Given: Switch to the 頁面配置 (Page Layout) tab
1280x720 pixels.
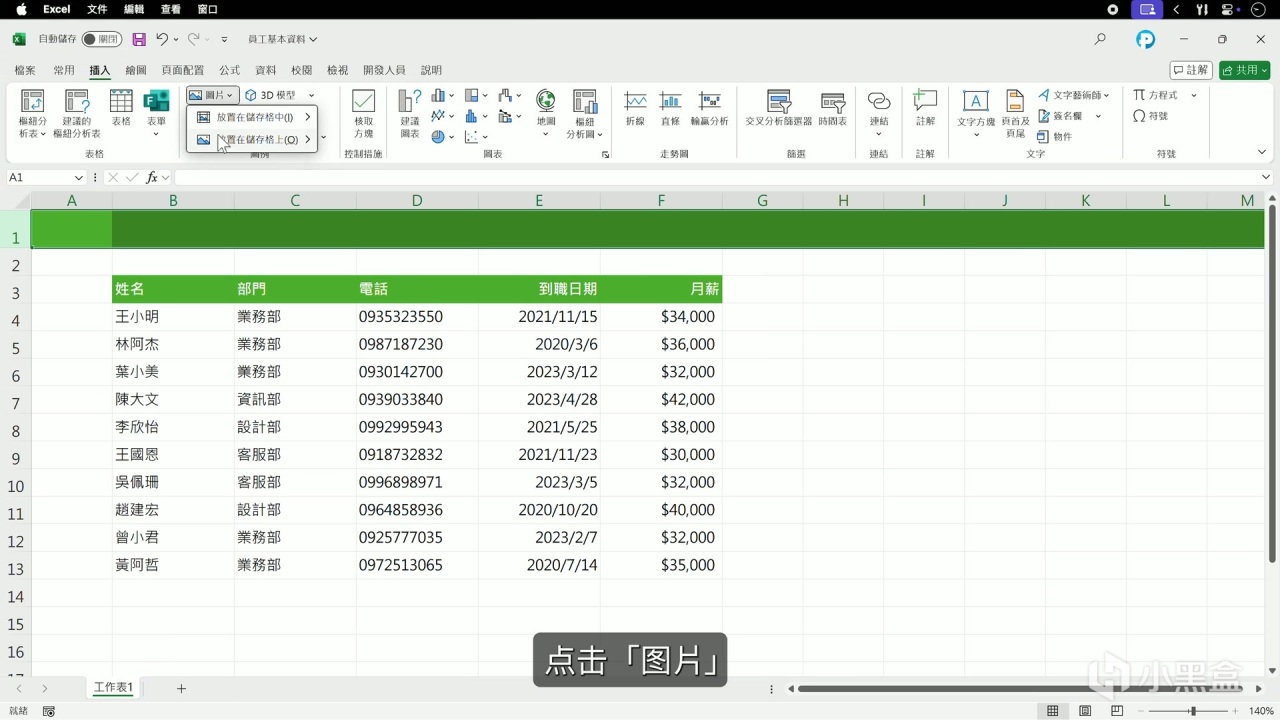Looking at the screenshot, I should point(182,70).
